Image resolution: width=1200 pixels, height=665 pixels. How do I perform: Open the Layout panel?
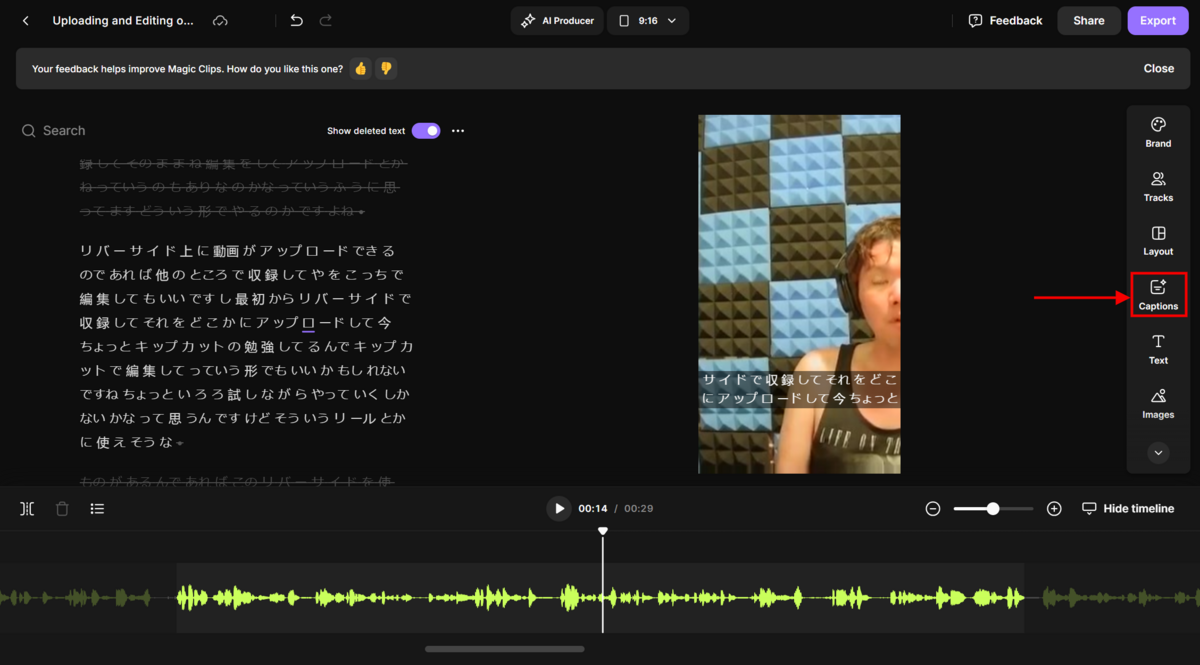(x=1158, y=241)
